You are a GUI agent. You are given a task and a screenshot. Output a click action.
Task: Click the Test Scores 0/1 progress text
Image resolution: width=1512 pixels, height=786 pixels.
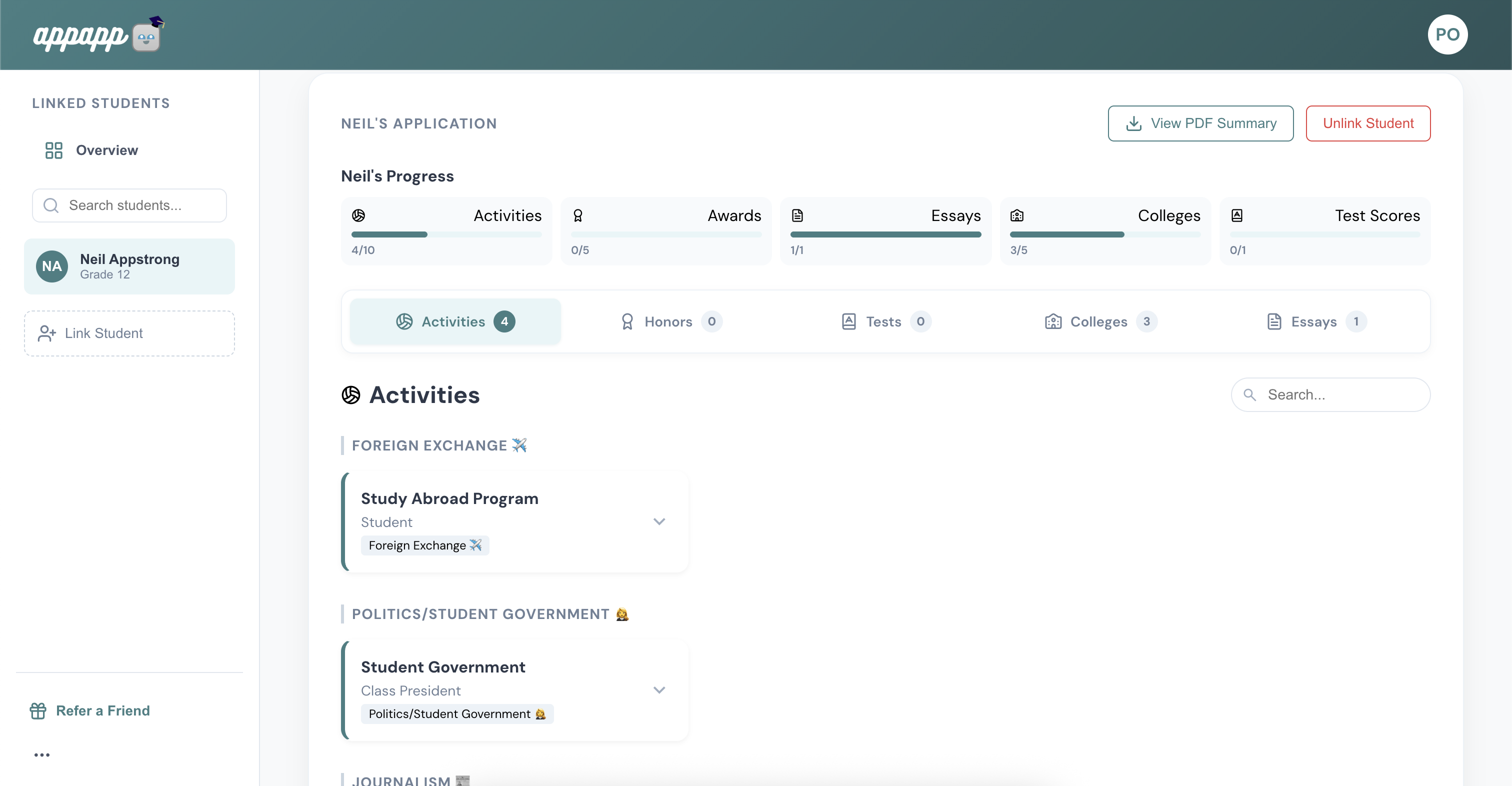pyautogui.click(x=1237, y=250)
